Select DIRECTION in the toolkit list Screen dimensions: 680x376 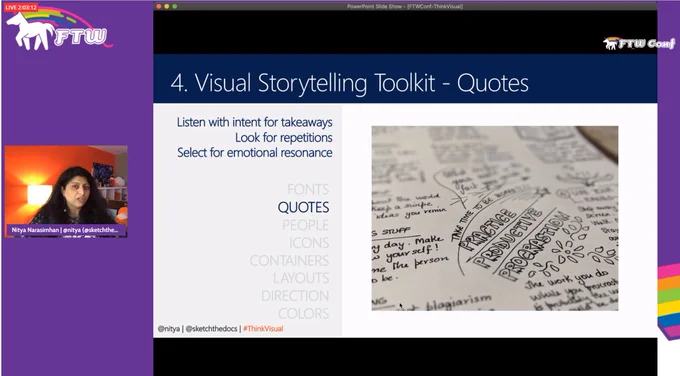[295, 296]
